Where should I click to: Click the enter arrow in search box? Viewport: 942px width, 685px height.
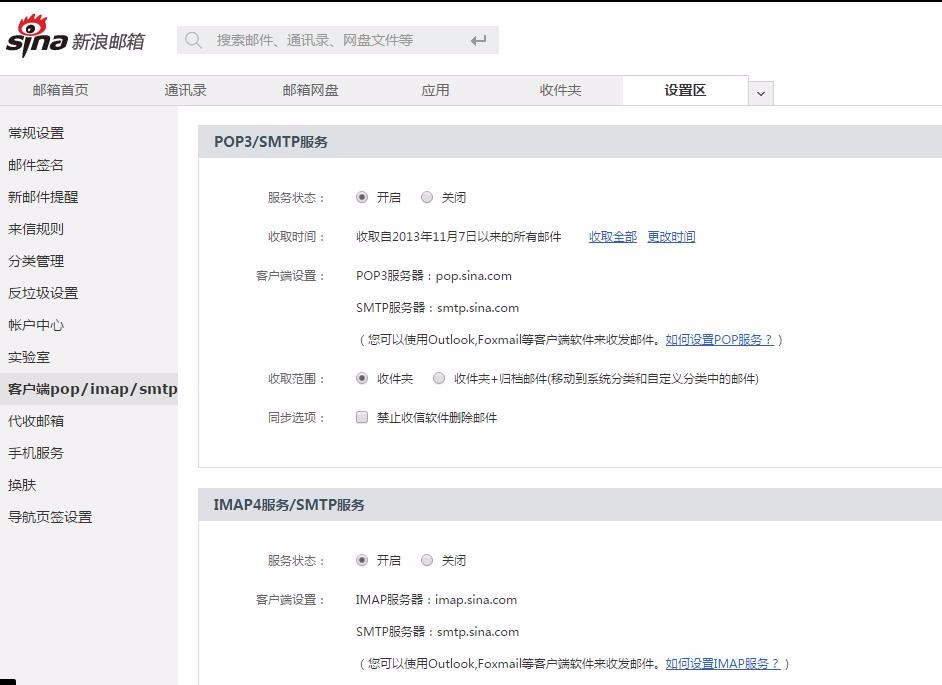[x=478, y=40]
